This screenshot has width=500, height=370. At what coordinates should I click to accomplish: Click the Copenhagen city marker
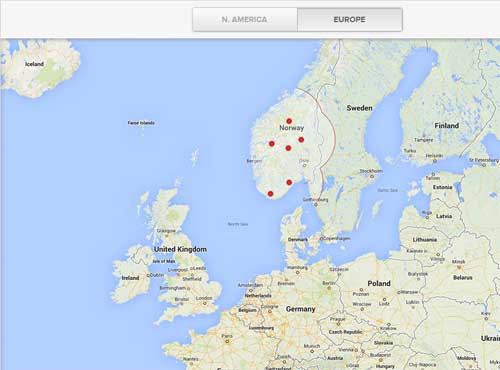coord(322,239)
